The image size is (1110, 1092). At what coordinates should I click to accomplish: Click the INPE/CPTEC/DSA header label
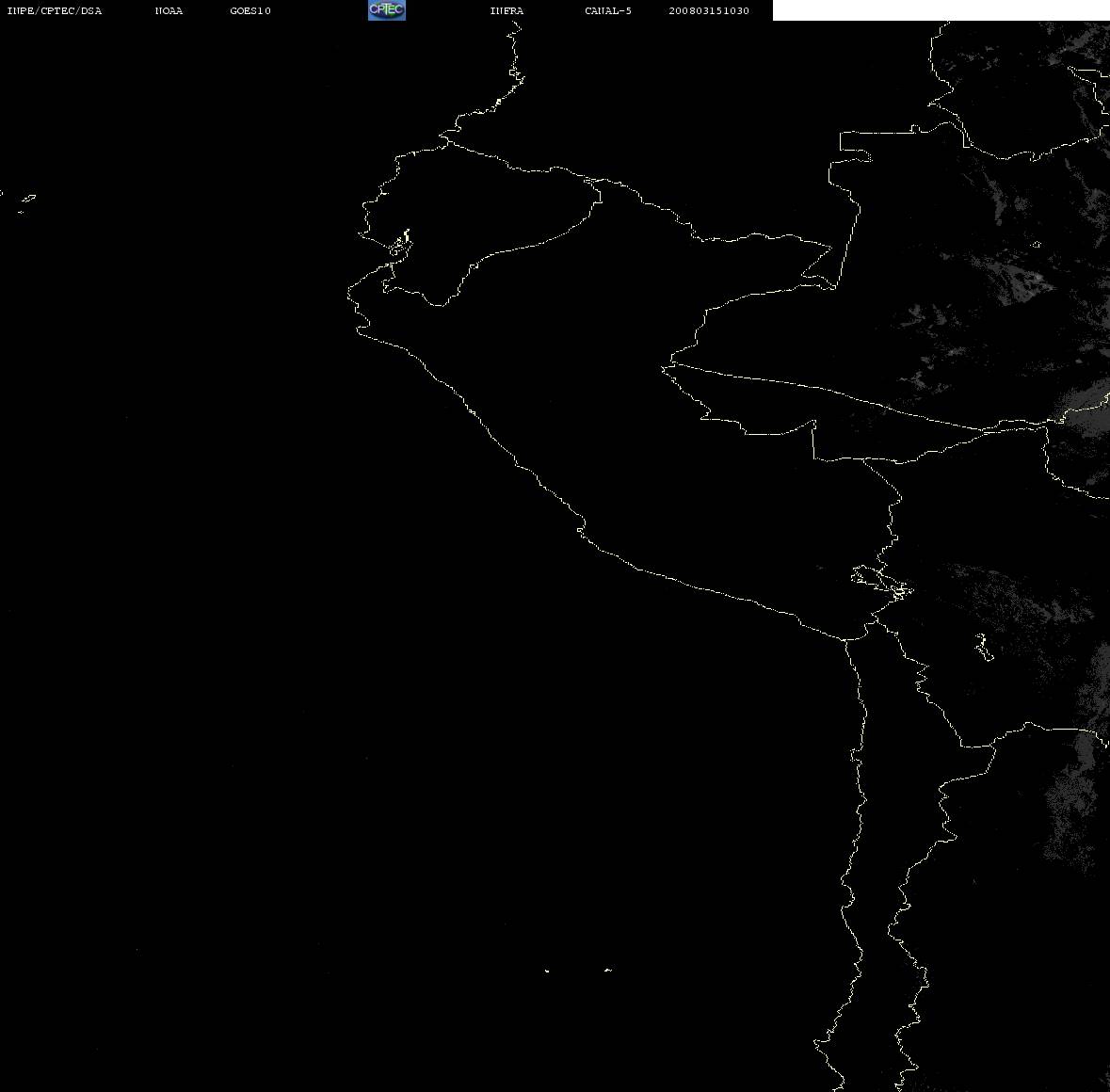click(x=55, y=10)
